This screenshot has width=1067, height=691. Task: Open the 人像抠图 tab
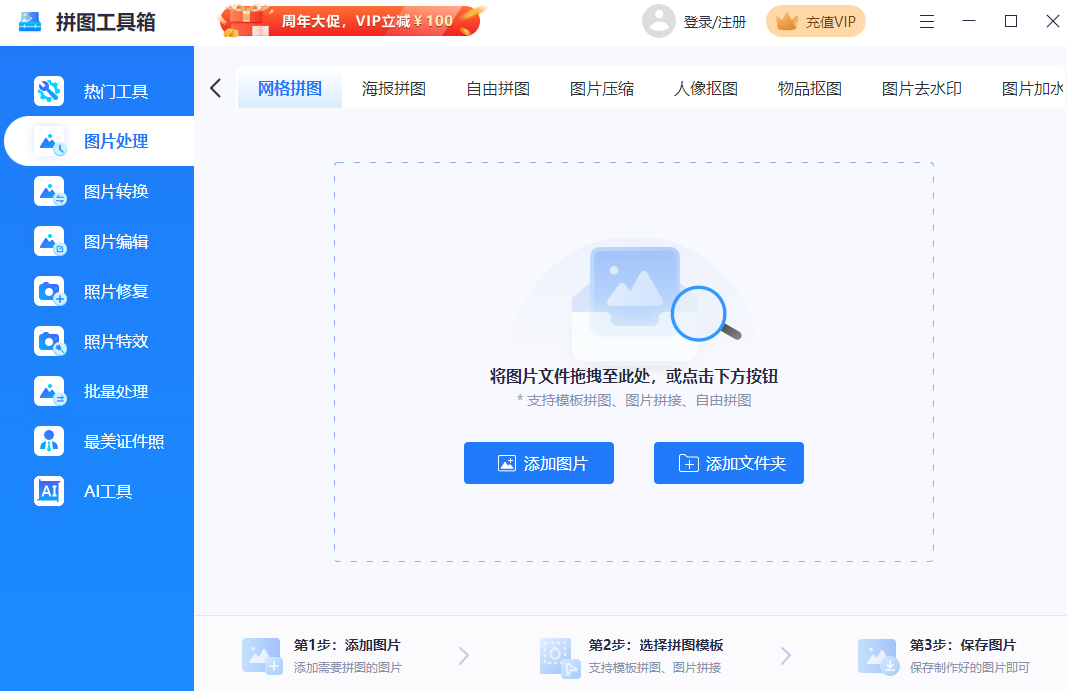pos(706,88)
